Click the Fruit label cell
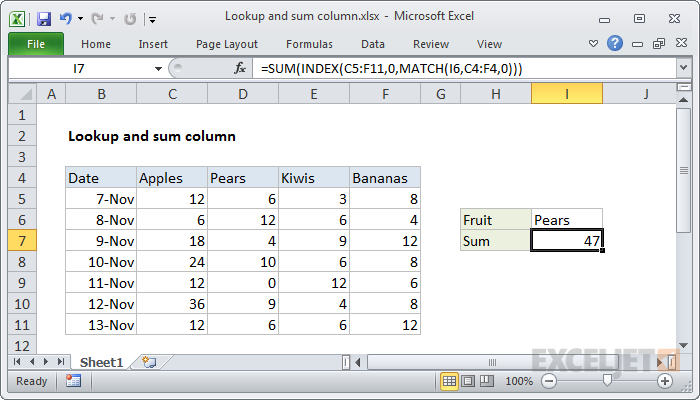 (496, 220)
